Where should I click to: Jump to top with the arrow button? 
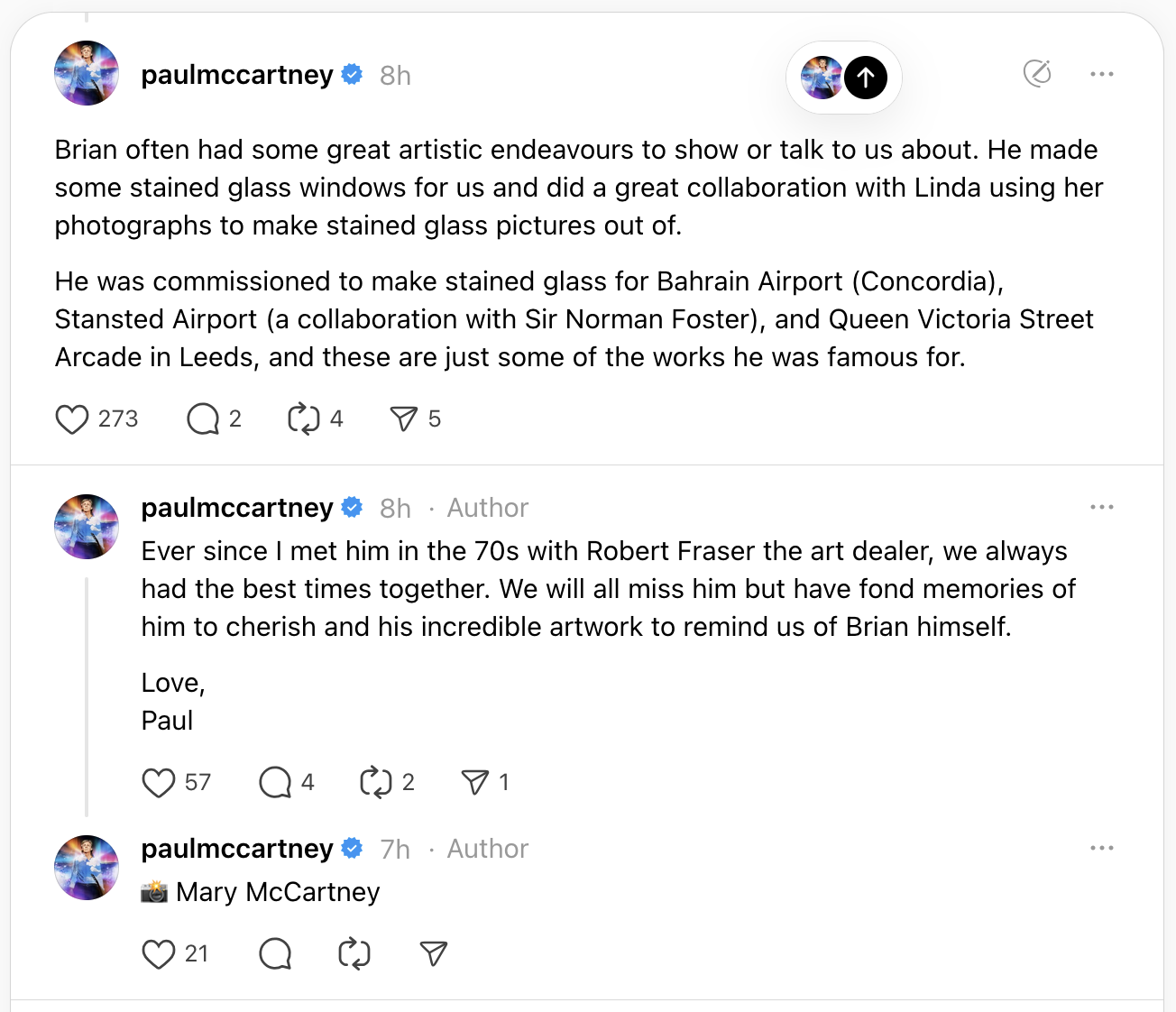tap(865, 78)
